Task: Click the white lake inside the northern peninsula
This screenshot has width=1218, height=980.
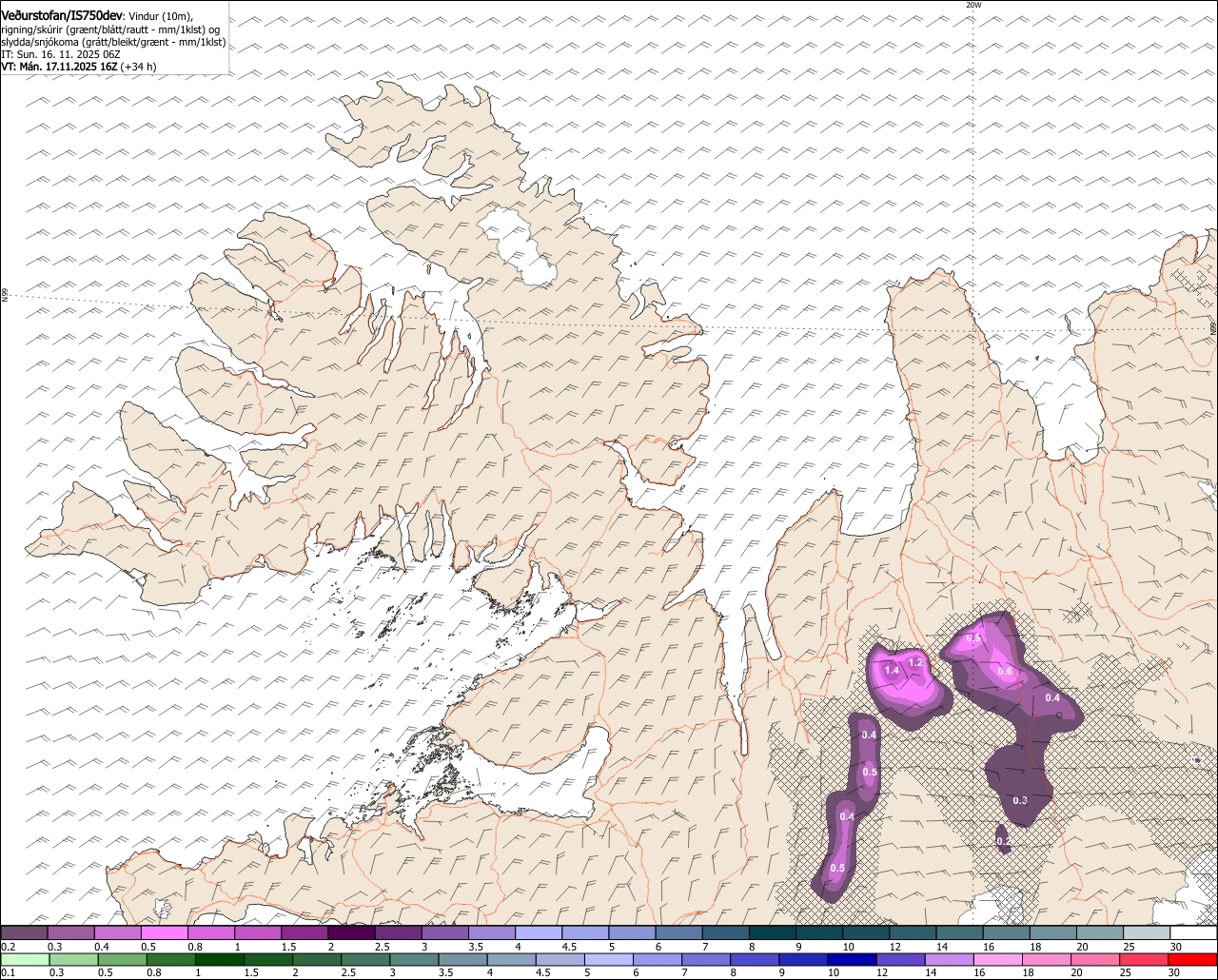Action: tap(518, 247)
